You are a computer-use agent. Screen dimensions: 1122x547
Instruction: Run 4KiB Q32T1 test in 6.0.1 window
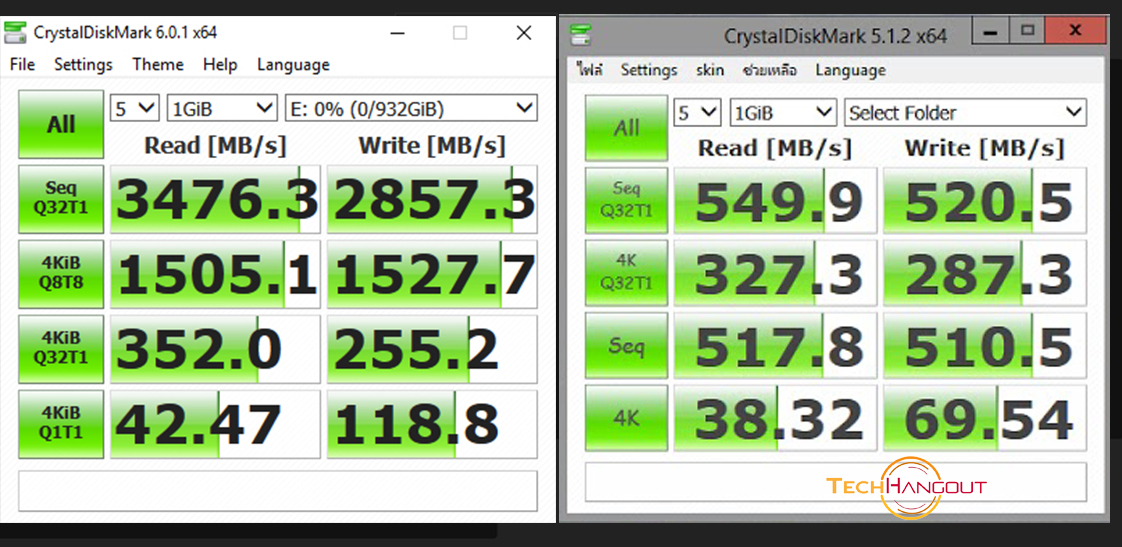click(61, 349)
